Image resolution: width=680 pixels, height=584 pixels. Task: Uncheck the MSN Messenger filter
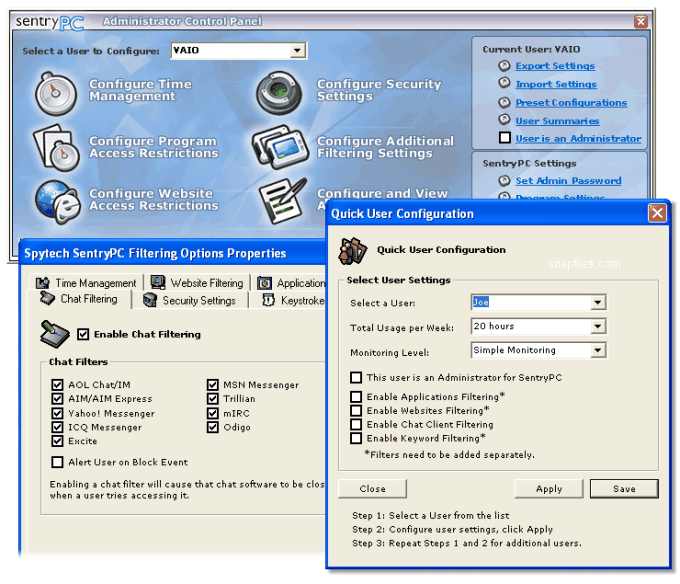(x=212, y=385)
